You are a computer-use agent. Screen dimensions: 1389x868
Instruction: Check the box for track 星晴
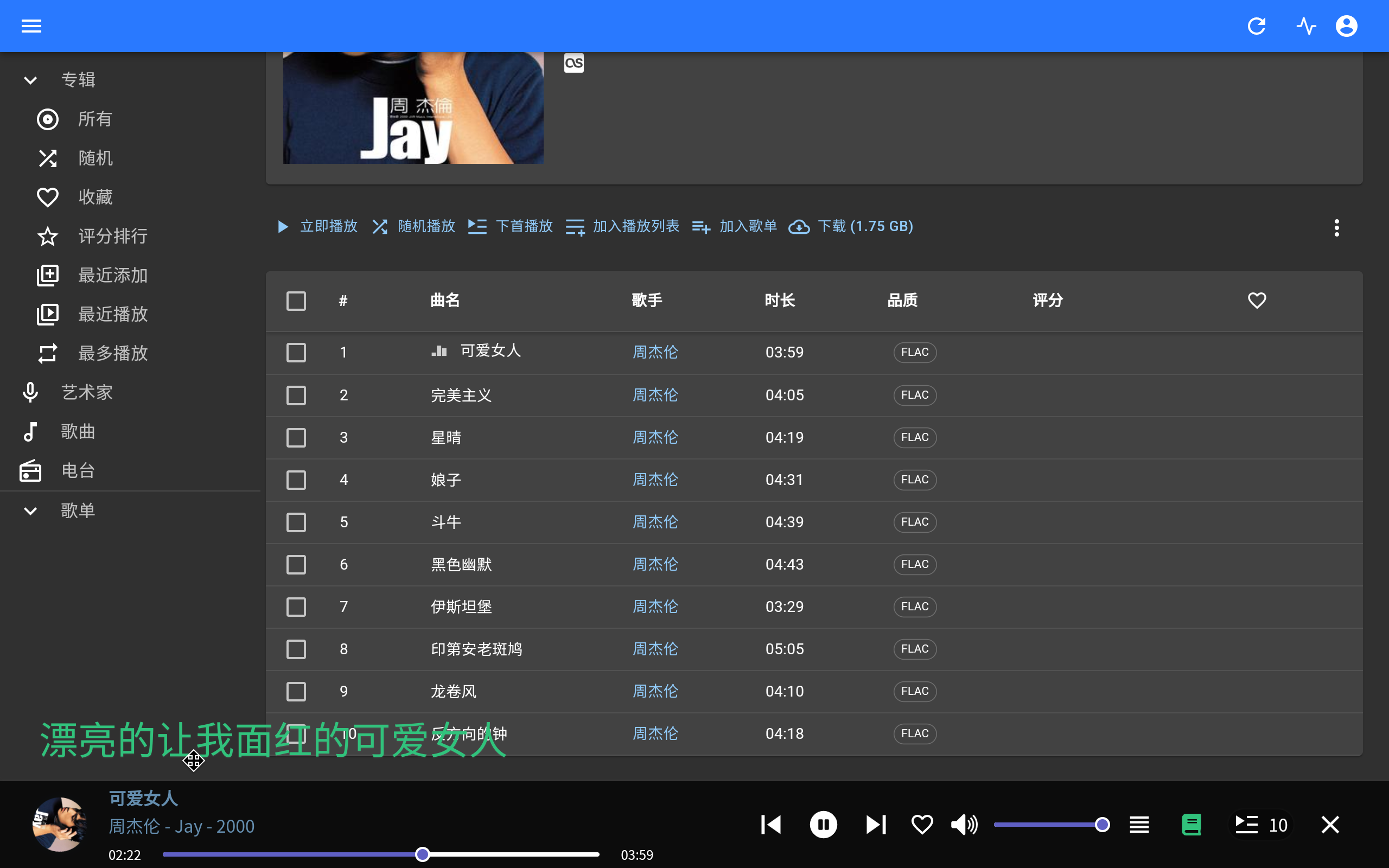tap(296, 437)
